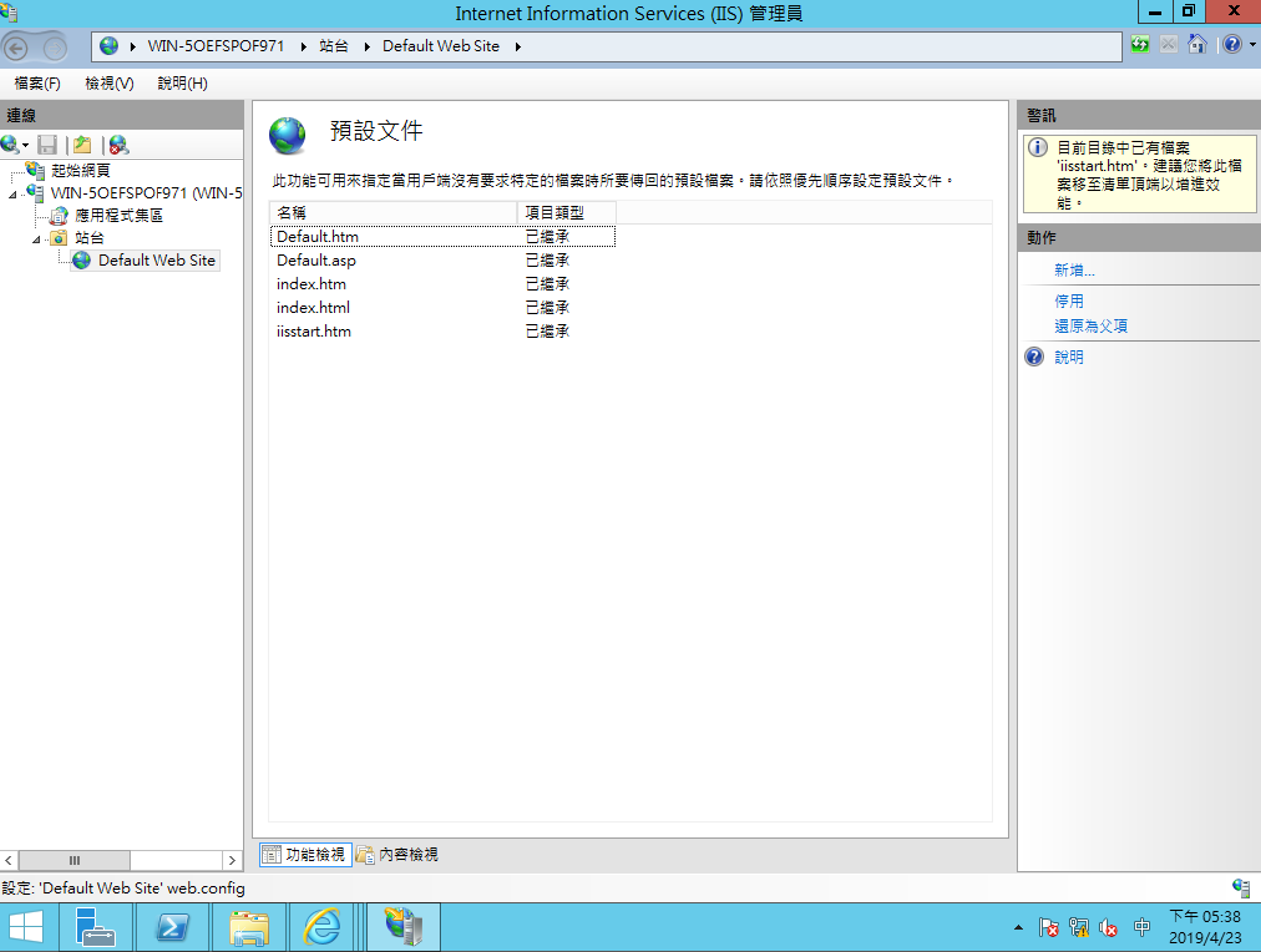This screenshot has width=1261, height=952.
Task: Click 還原為父項 action link
Action: click(1091, 326)
